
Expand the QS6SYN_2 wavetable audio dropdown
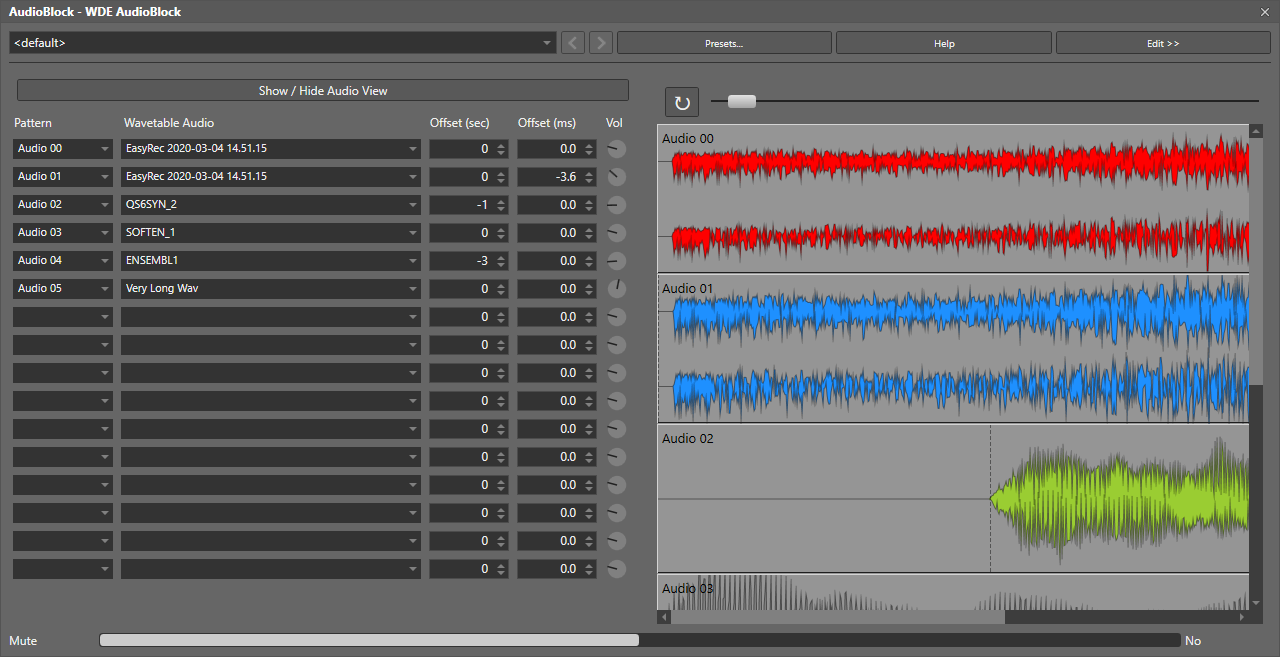[x=413, y=205]
